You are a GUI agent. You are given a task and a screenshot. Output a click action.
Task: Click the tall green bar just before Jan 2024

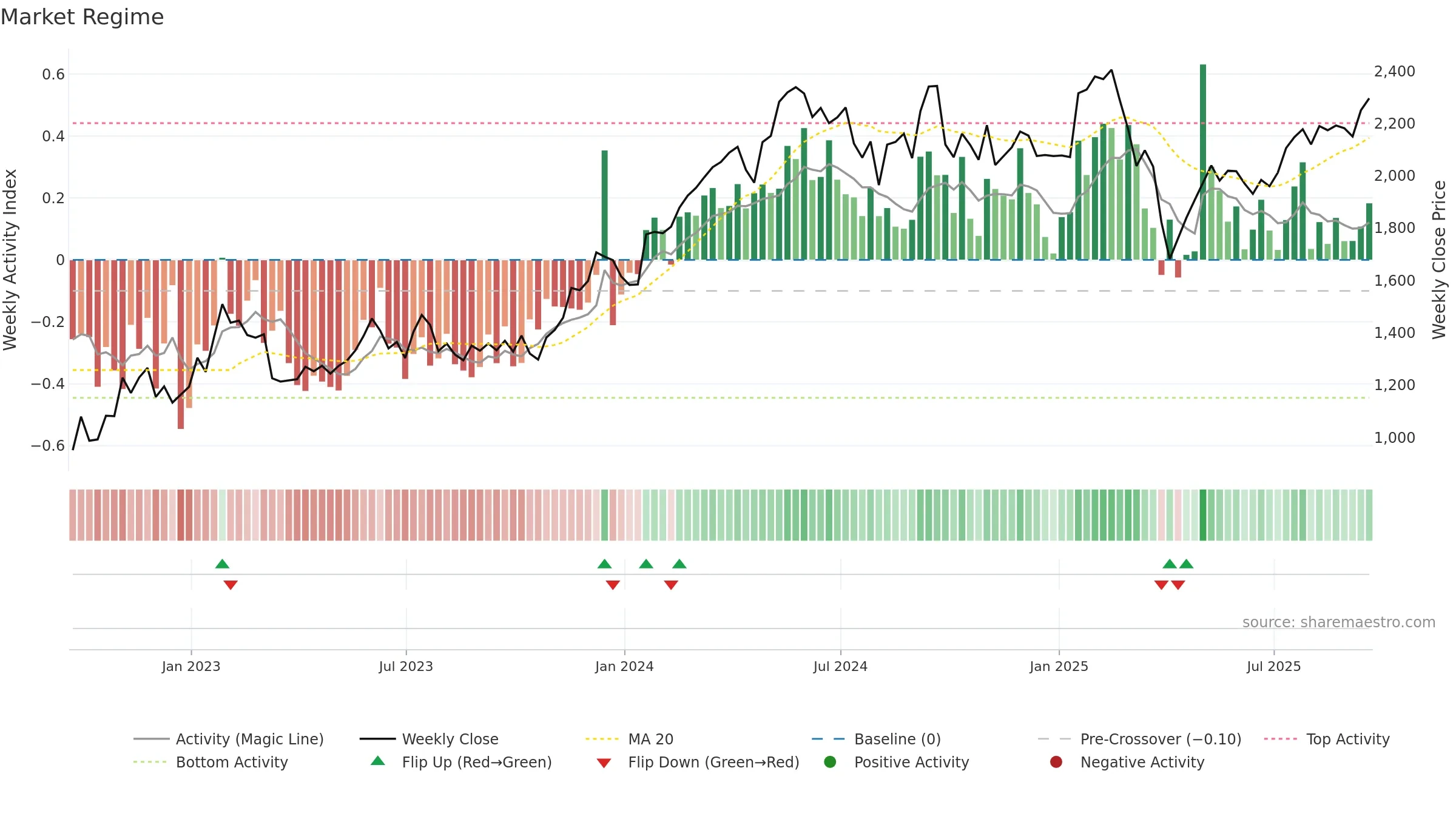point(605,205)
